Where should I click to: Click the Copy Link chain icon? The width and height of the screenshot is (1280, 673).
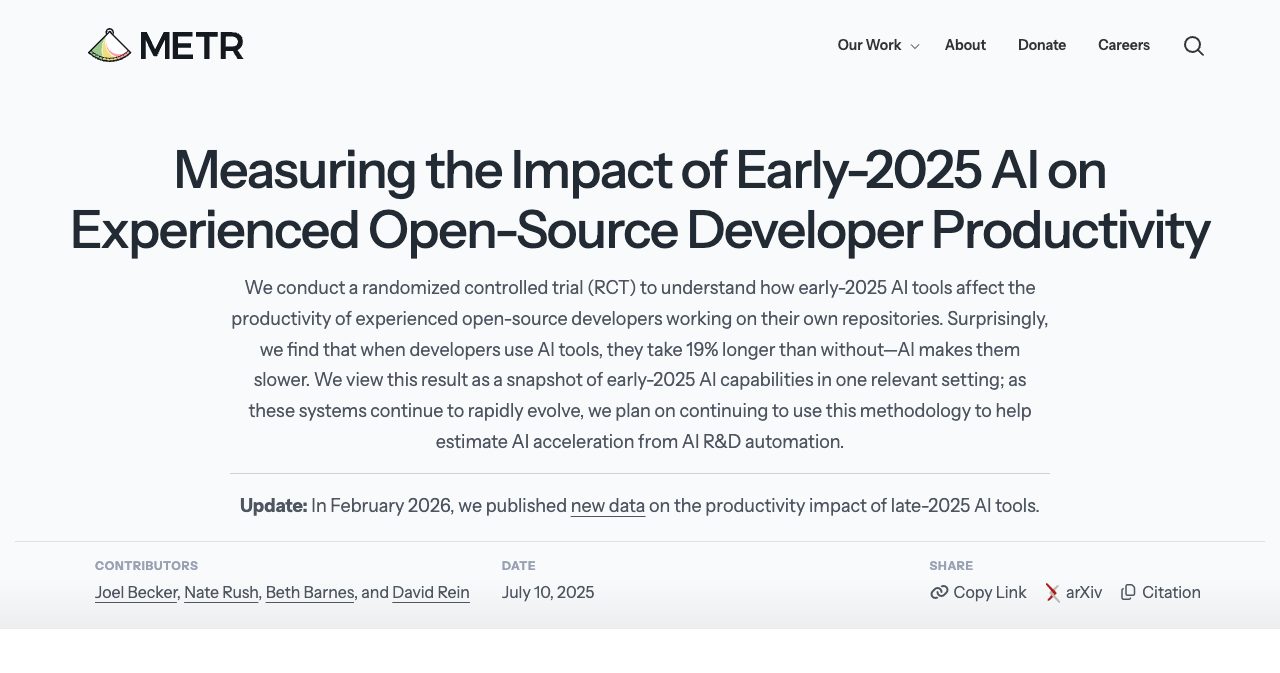939,592
